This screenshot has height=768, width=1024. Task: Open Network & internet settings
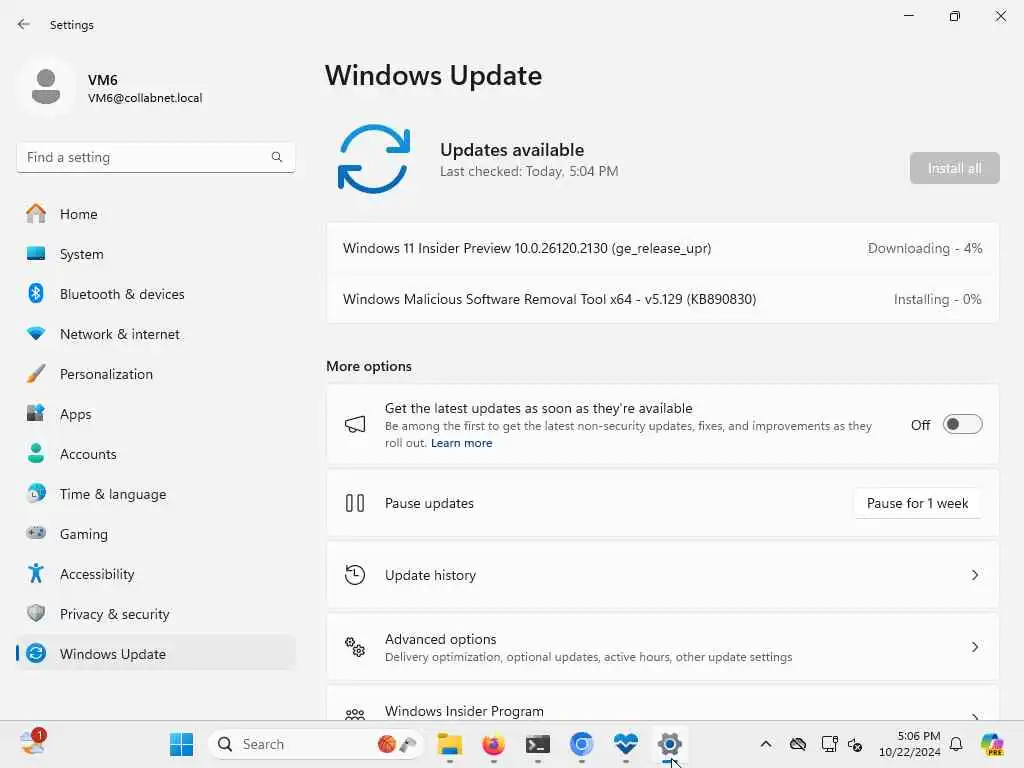[155, 334]
